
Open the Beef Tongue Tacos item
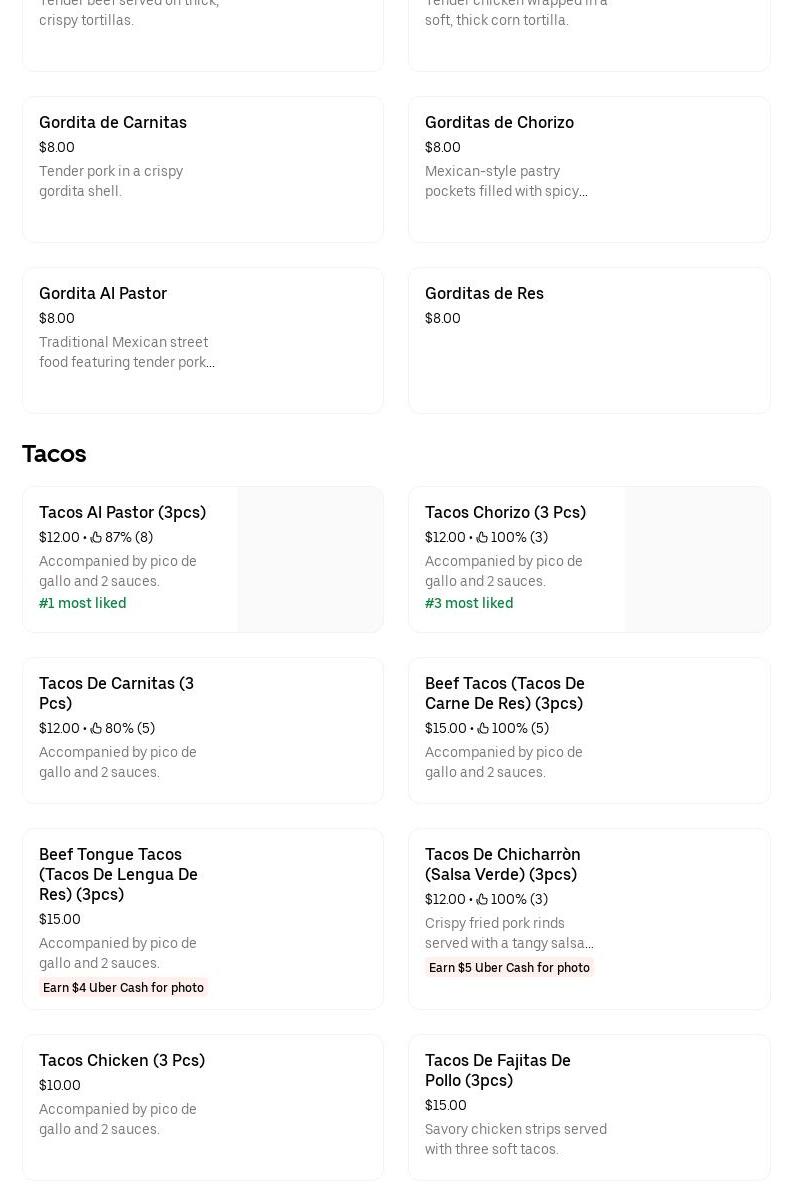click(x=203, y=919)
